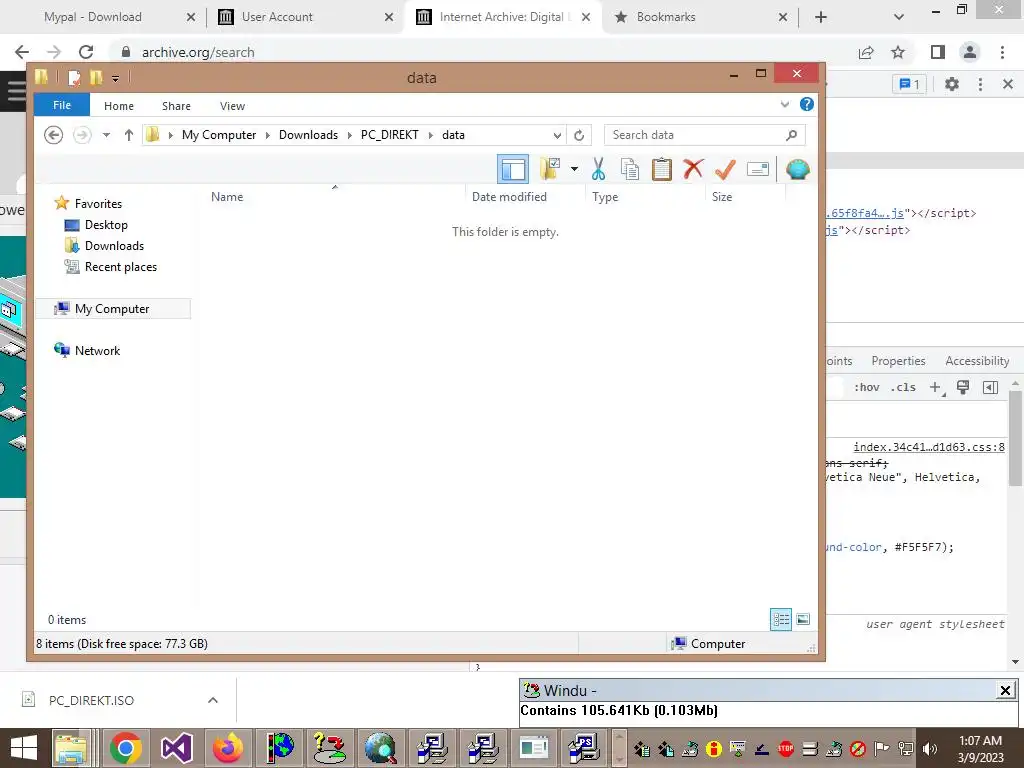
Task: Click PC_DIREKT in address breadcrumb
Action: point(389,135)
